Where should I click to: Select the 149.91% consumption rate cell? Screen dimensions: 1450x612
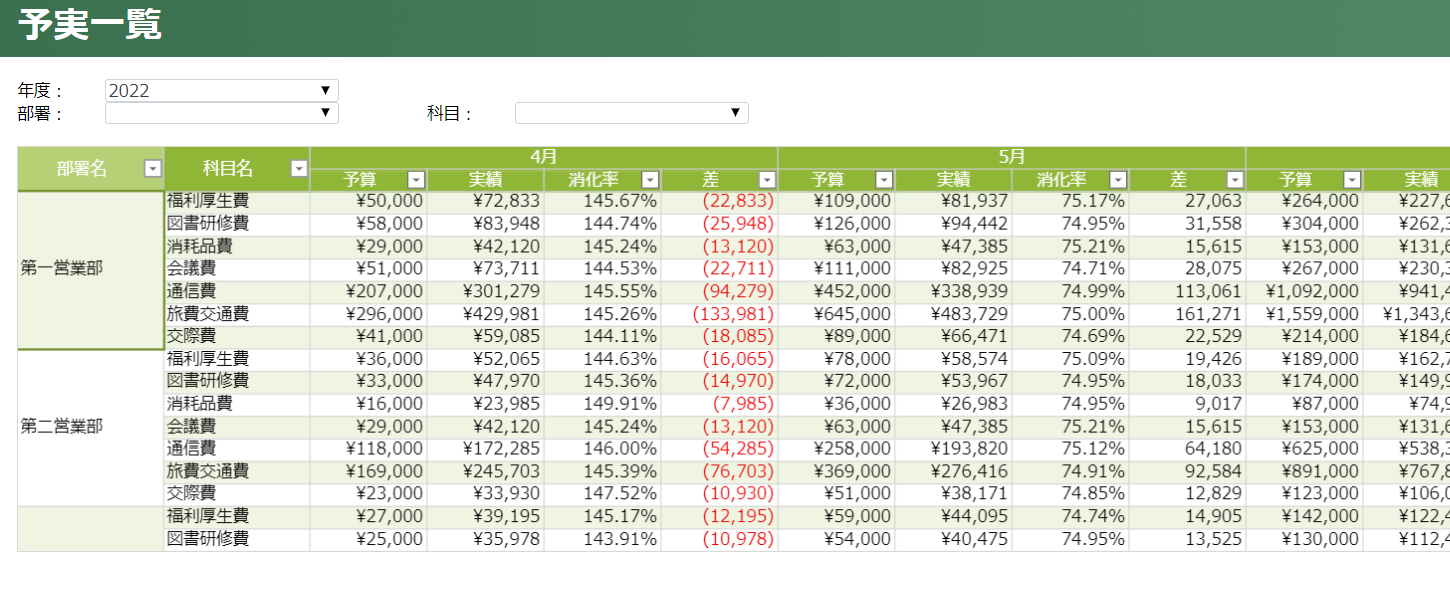(602, 404)
